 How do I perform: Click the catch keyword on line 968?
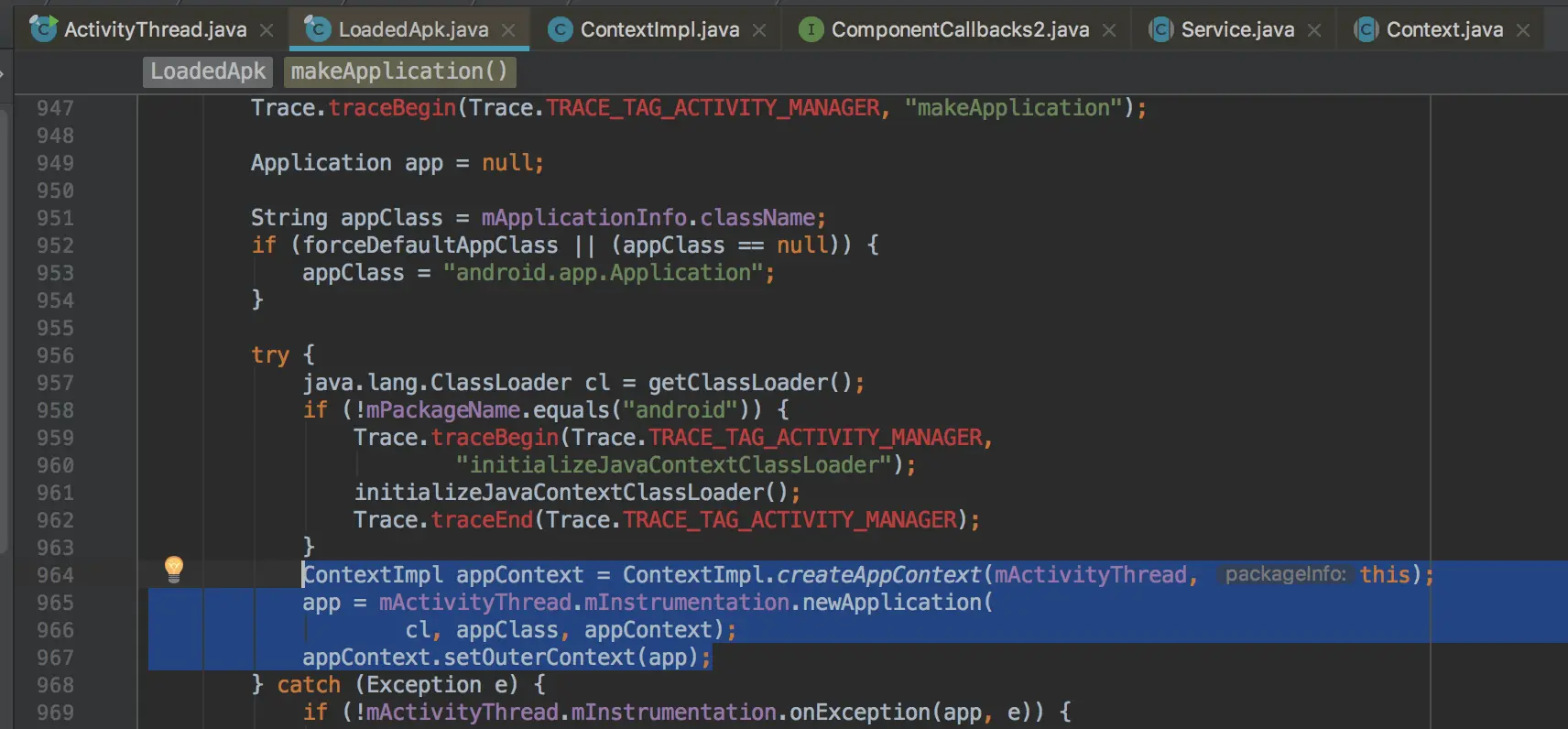309,685
